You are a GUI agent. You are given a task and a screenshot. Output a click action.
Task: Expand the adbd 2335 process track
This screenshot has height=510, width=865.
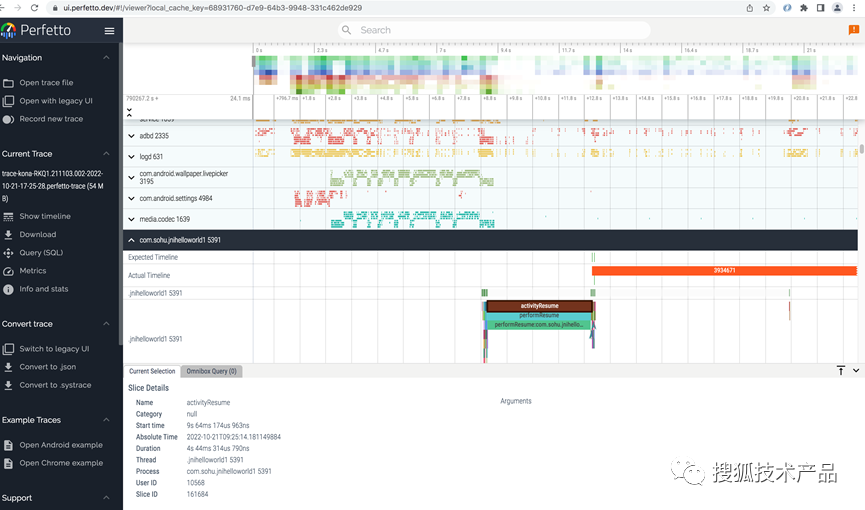131,136
